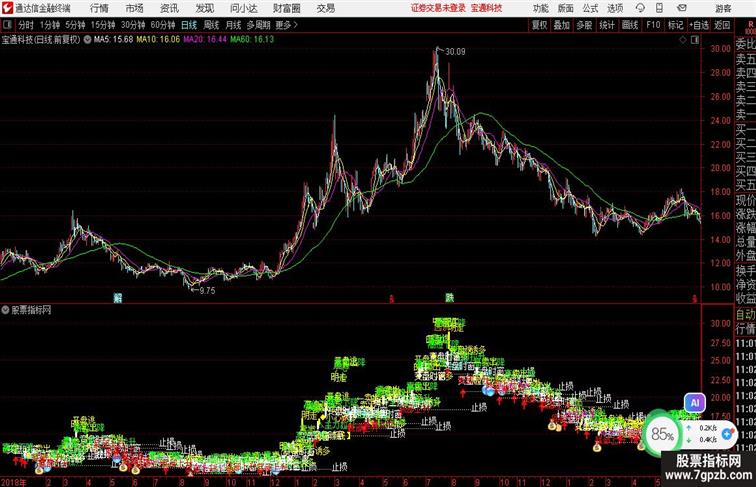Expand the 更多 periods chevron
756x487 pixels.
pyautogui.click(x=287, y=25)
